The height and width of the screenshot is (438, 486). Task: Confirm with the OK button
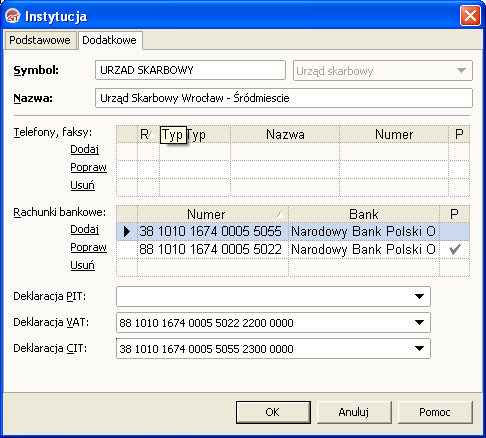coord(273,412)
